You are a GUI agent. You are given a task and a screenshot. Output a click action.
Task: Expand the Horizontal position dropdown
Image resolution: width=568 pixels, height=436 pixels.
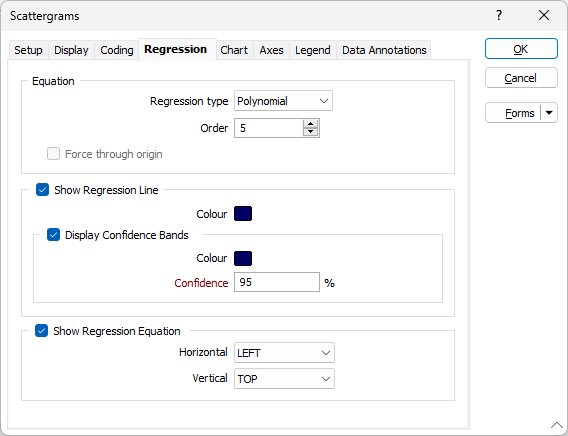284,352
